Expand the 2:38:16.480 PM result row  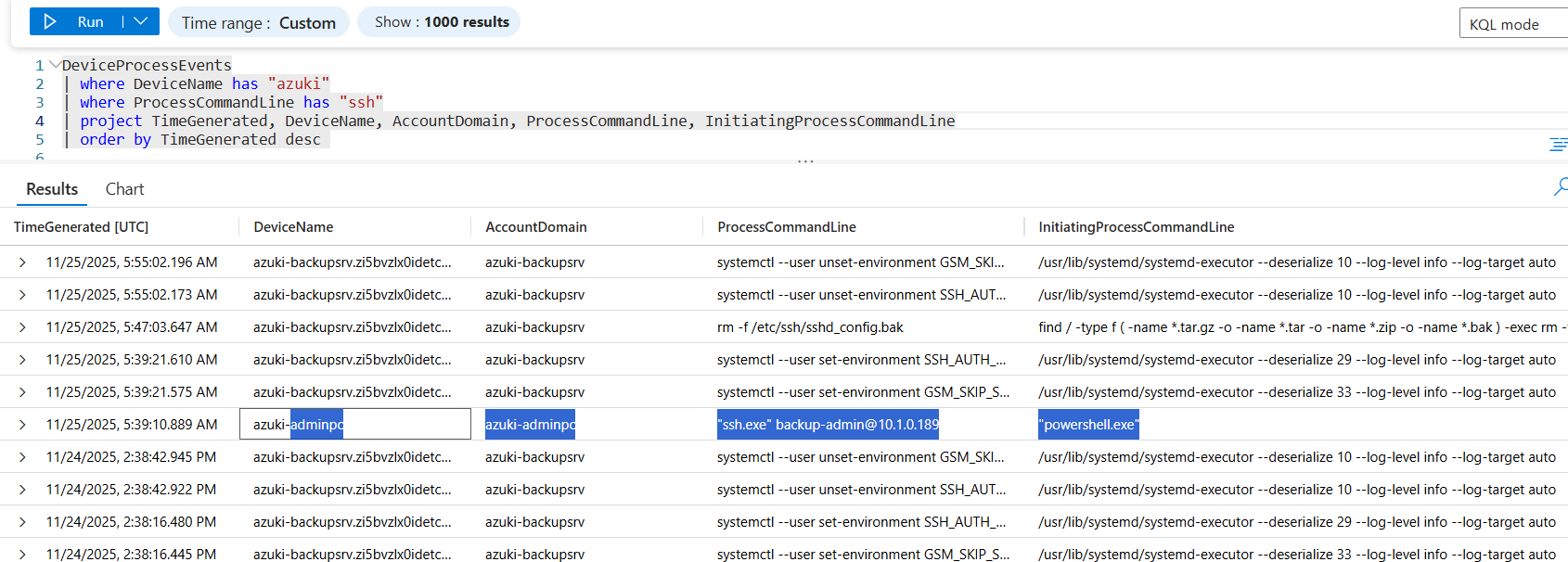[x=22, y=522]
